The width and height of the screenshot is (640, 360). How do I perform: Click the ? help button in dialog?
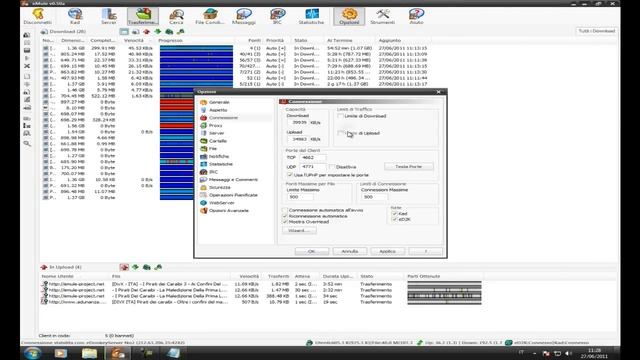pos(425,251)
